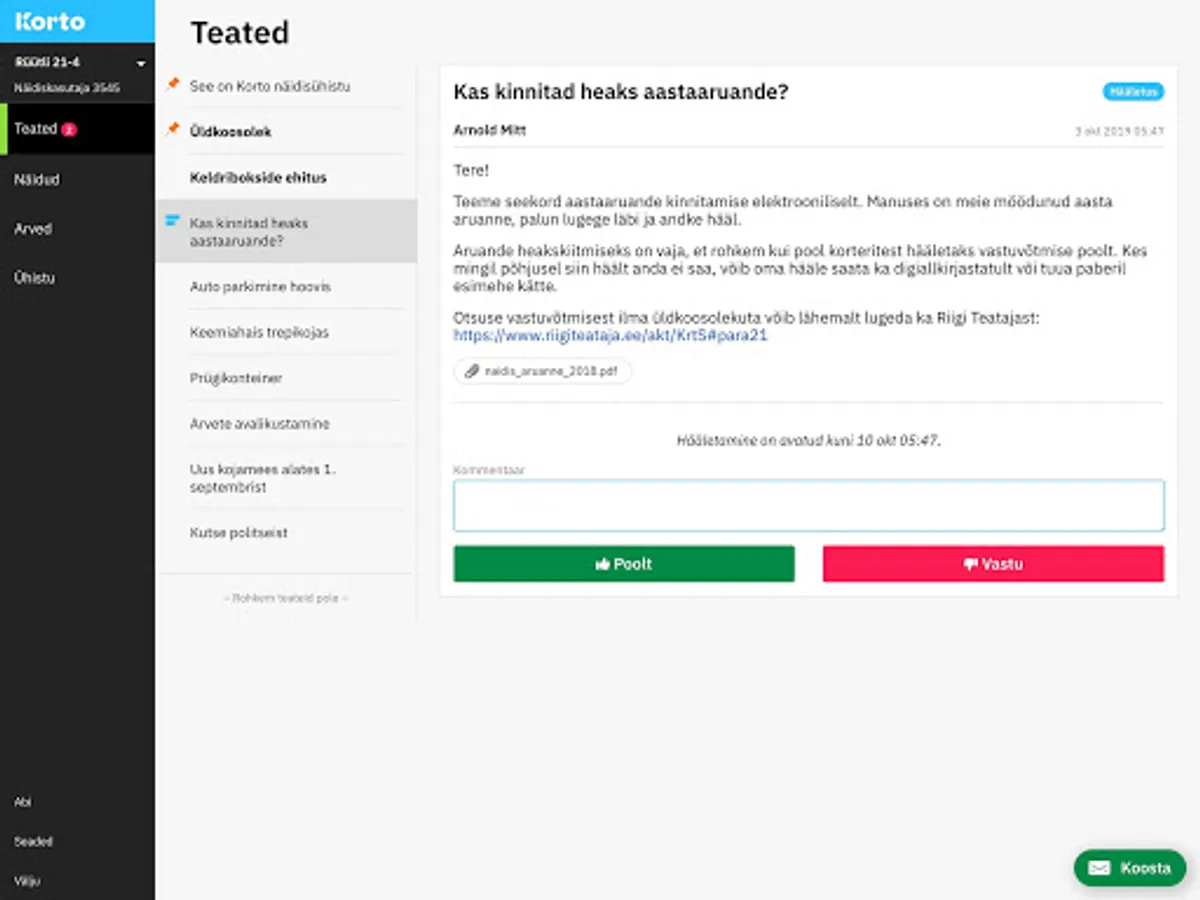Go to the Arved section
The height and width of the screenshot is (900, 1200).
(33, 229)
